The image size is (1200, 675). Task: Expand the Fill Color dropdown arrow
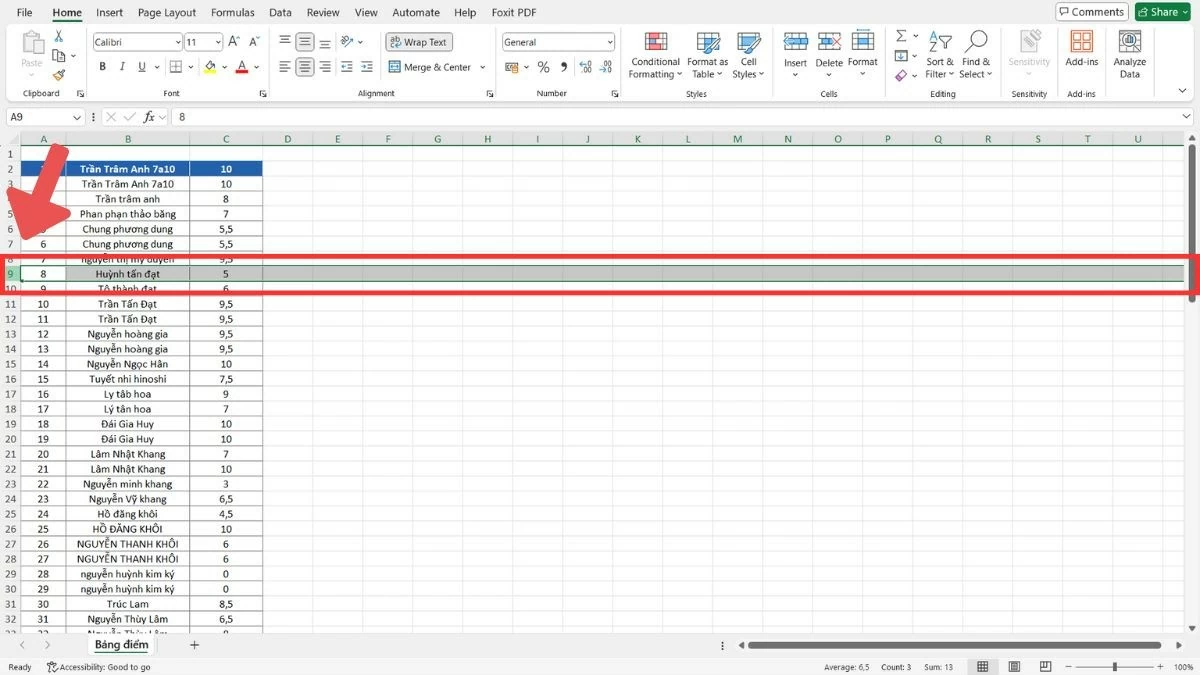click(222, 66)
